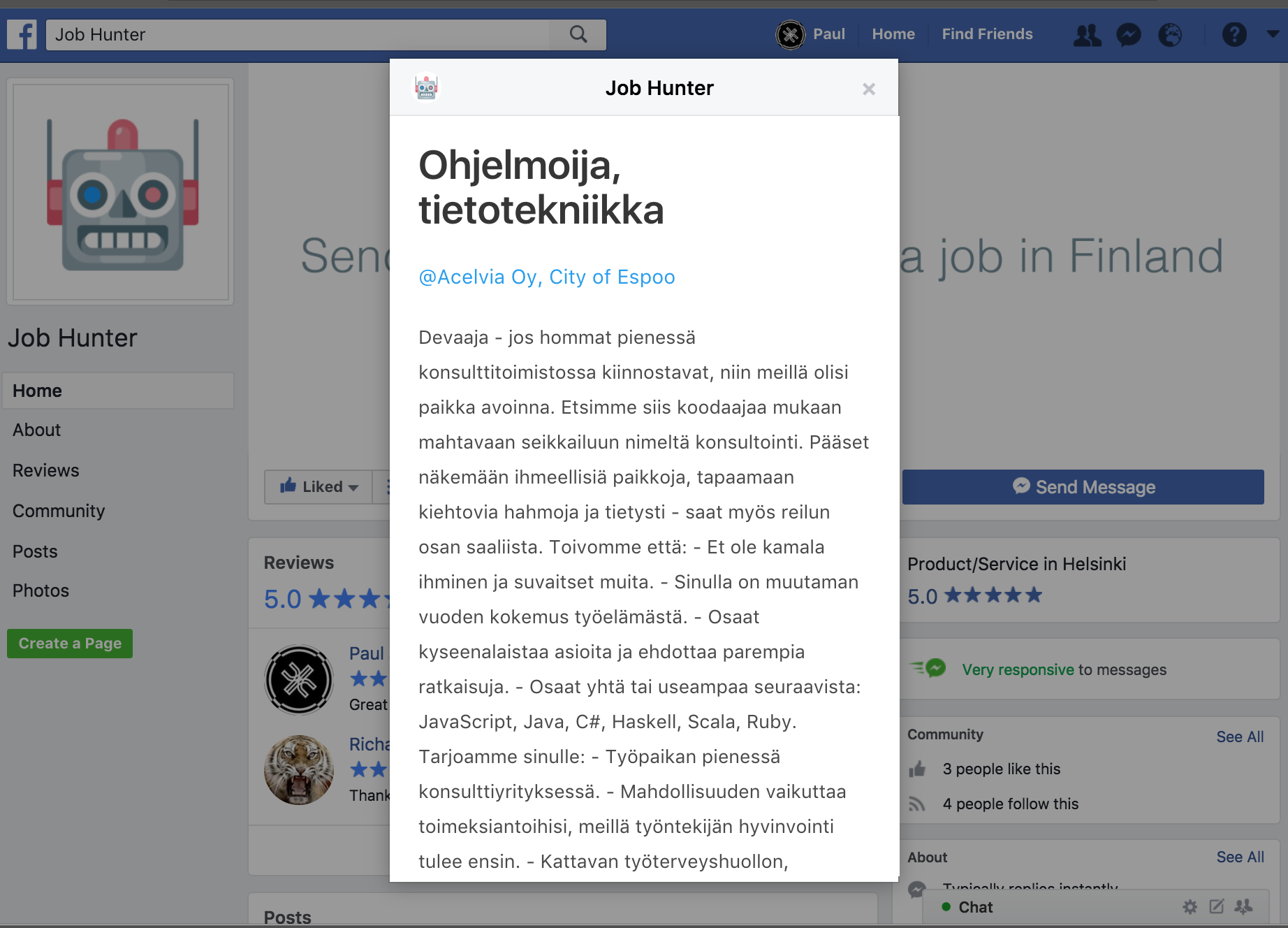
Task: Click the create group chat icon
Action: coord(1243,907)
